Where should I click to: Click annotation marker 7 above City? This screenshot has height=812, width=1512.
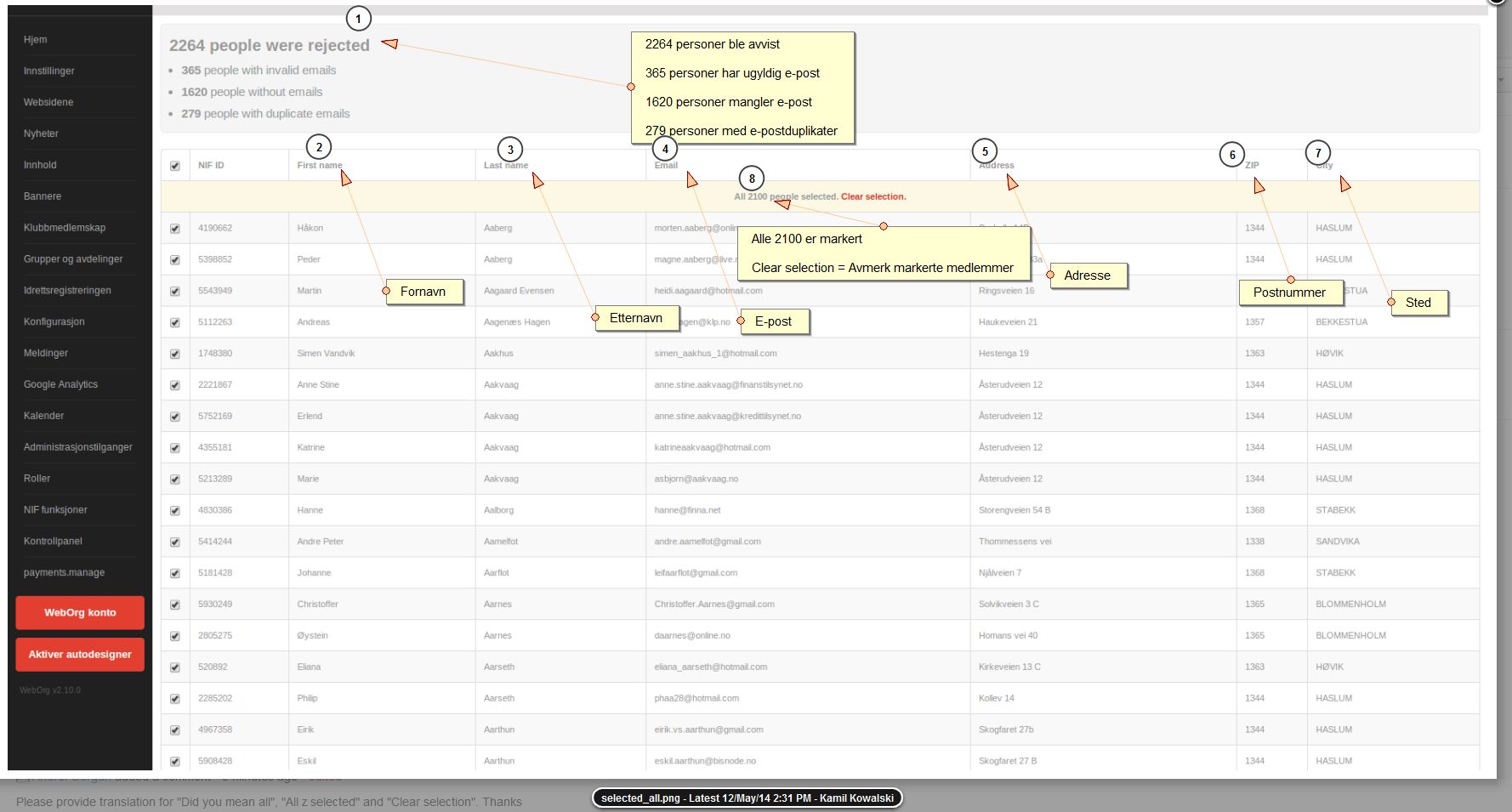pyautogui.click(x=1318, y=153)
